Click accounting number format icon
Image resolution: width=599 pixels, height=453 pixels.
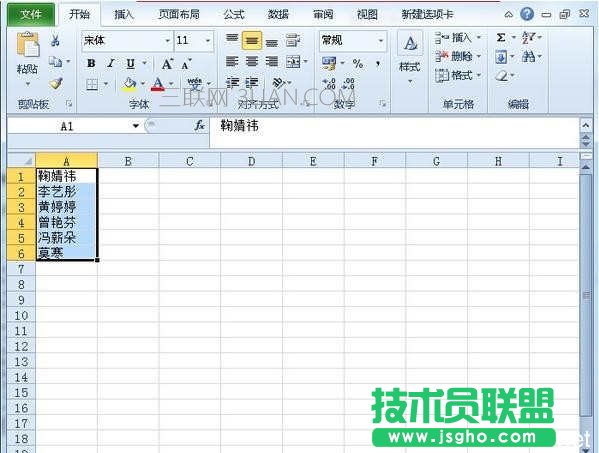[329, 63]
